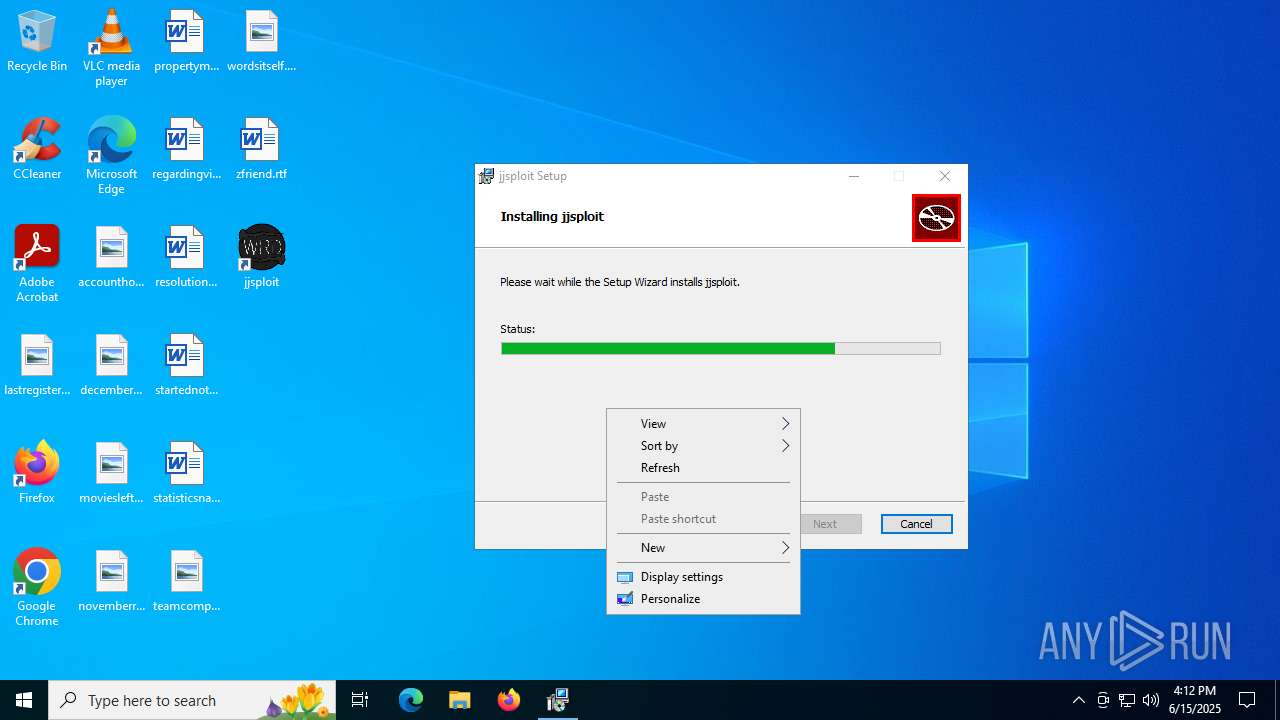1280x720 pixels.
Task: Click the network tray icon
Action: 1127,700
